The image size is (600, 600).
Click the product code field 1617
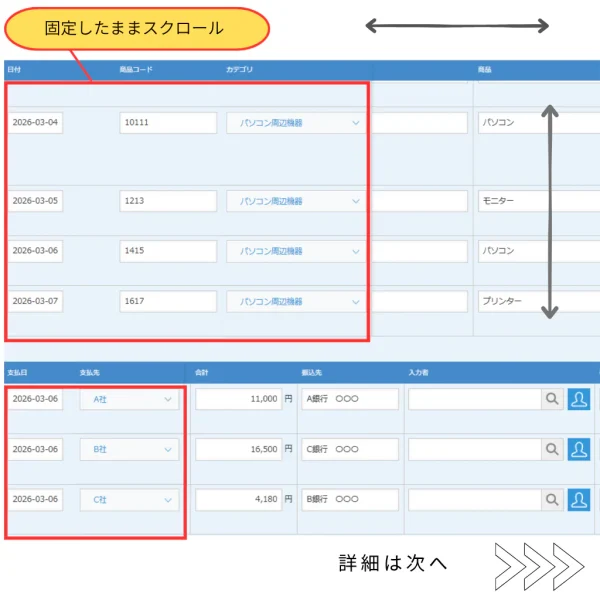[x=168, y=302]
